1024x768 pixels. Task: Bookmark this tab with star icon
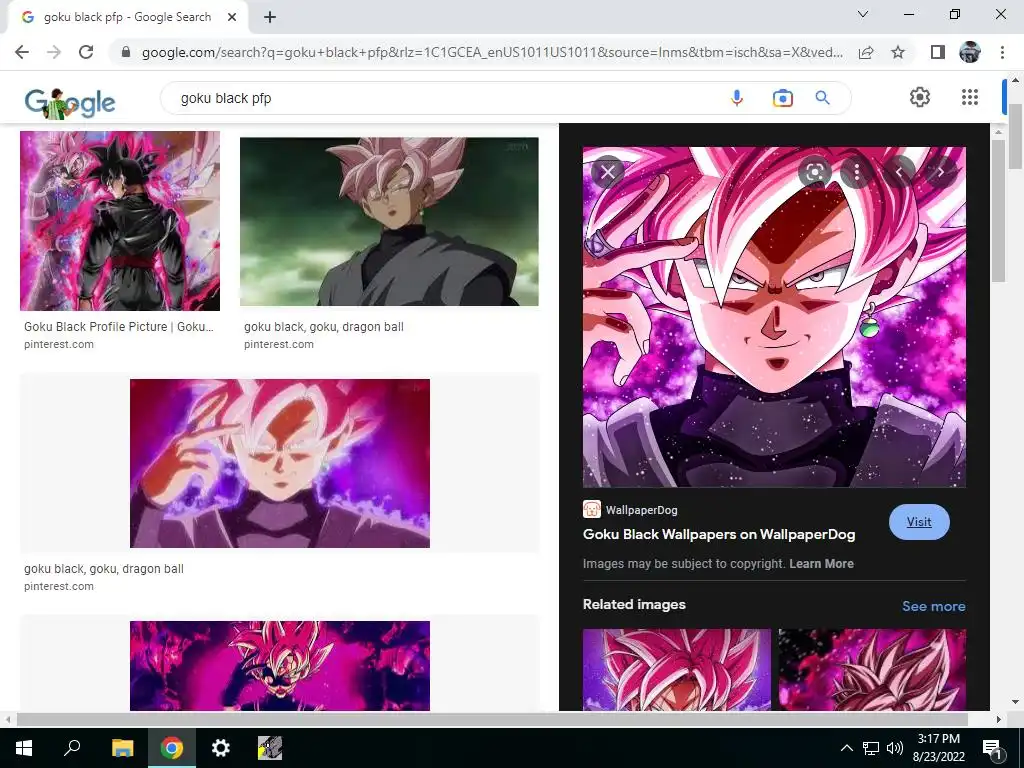[x=898, y=52]
